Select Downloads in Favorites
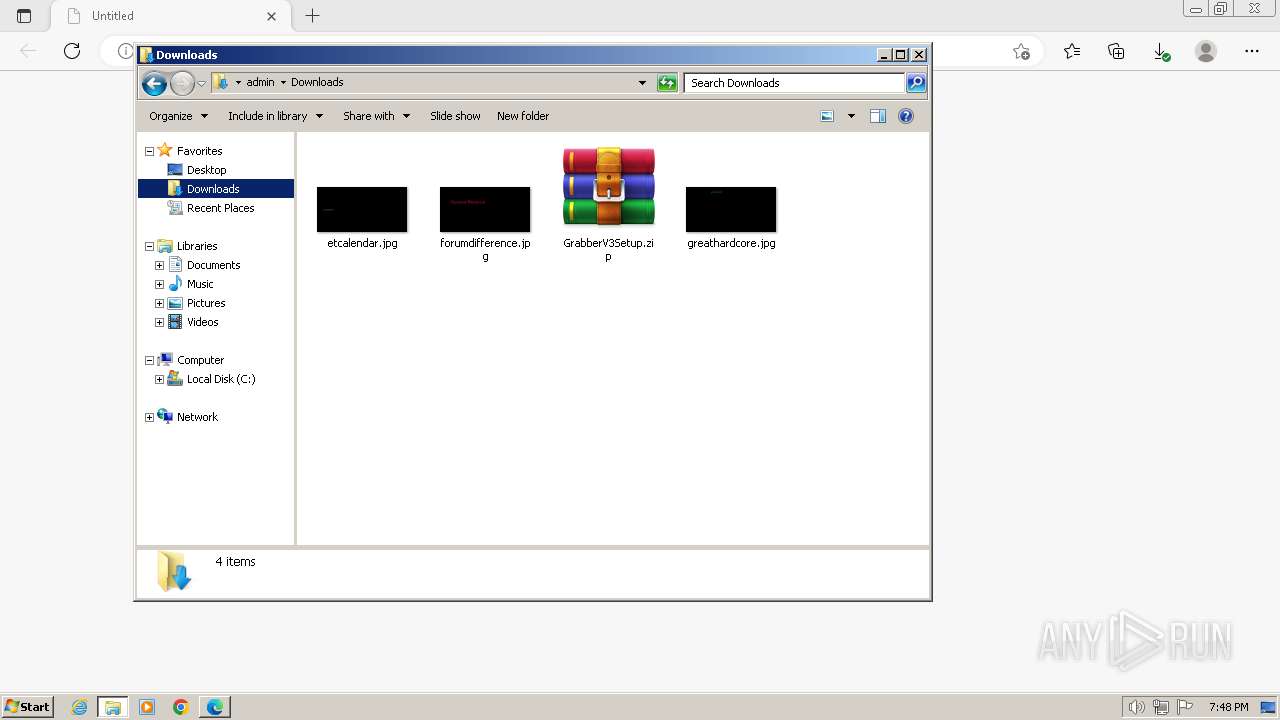 point(213,189)
